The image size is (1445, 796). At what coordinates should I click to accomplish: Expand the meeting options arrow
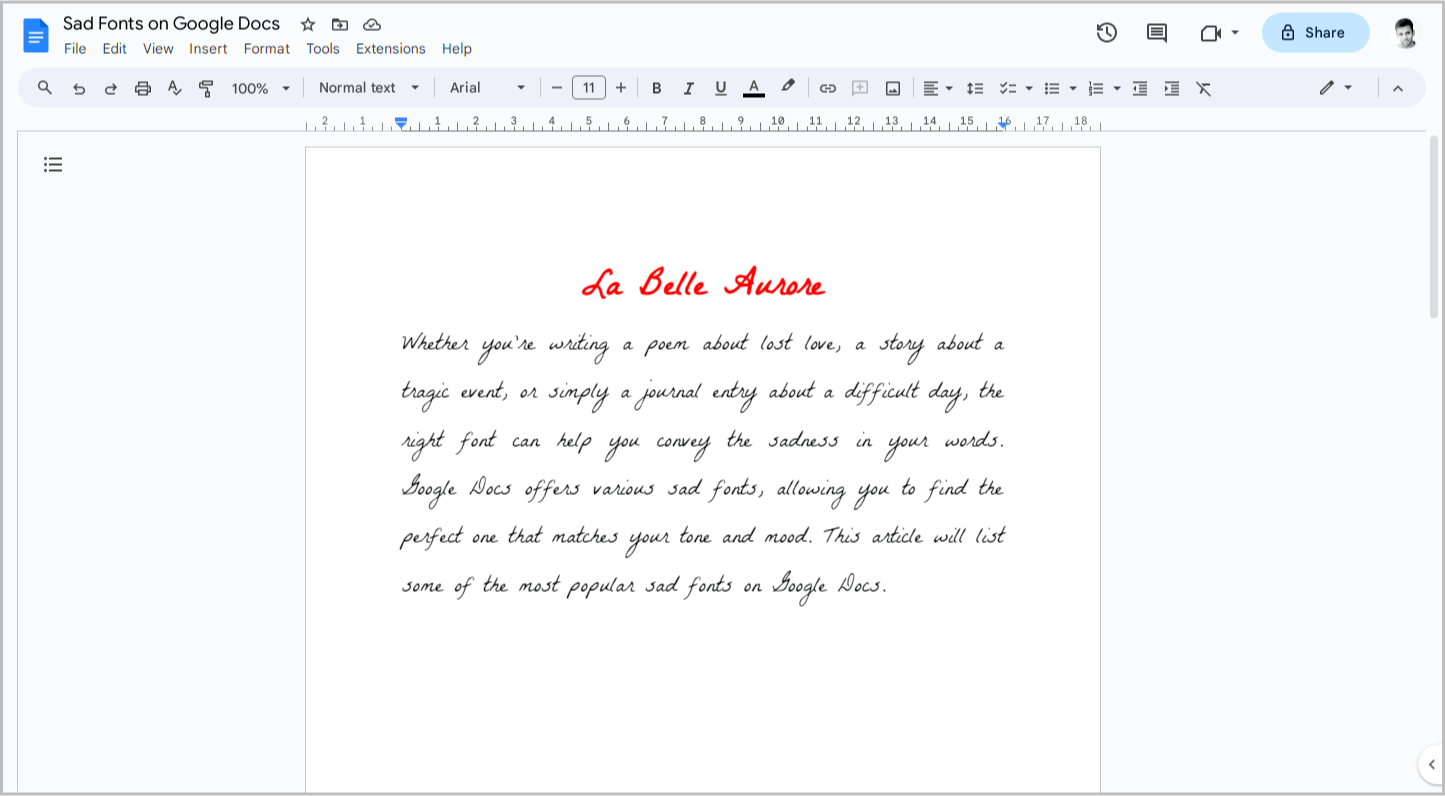1235,33
